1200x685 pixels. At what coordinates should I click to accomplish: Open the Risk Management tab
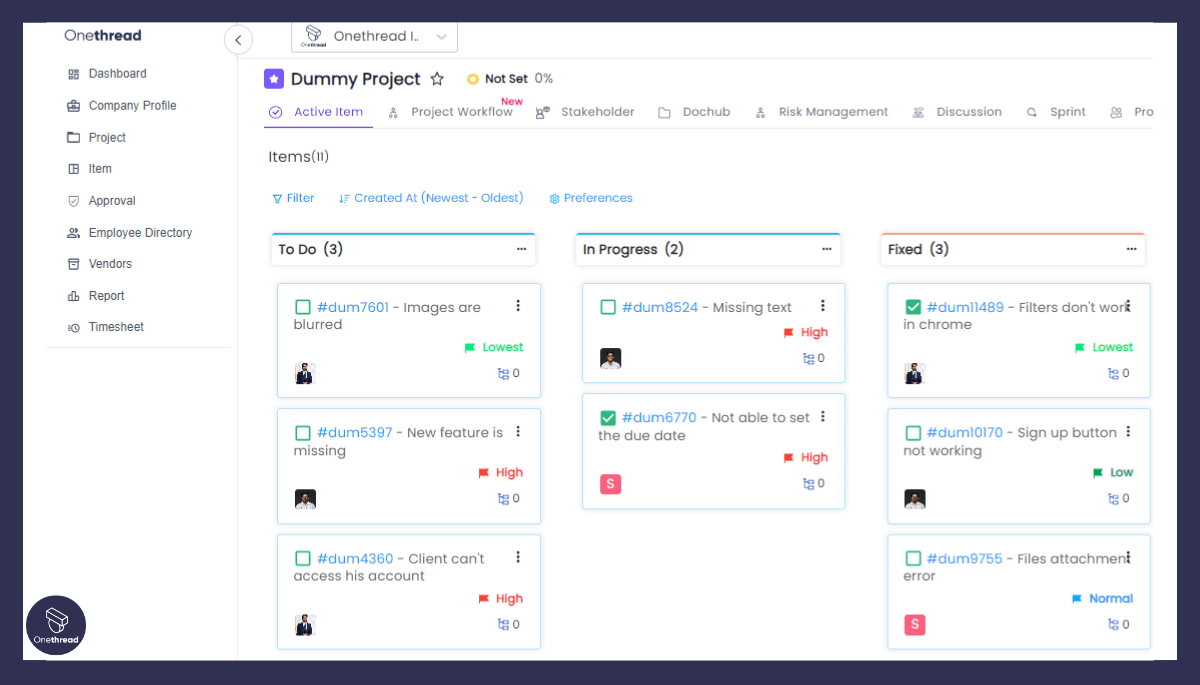click(832, 112)
